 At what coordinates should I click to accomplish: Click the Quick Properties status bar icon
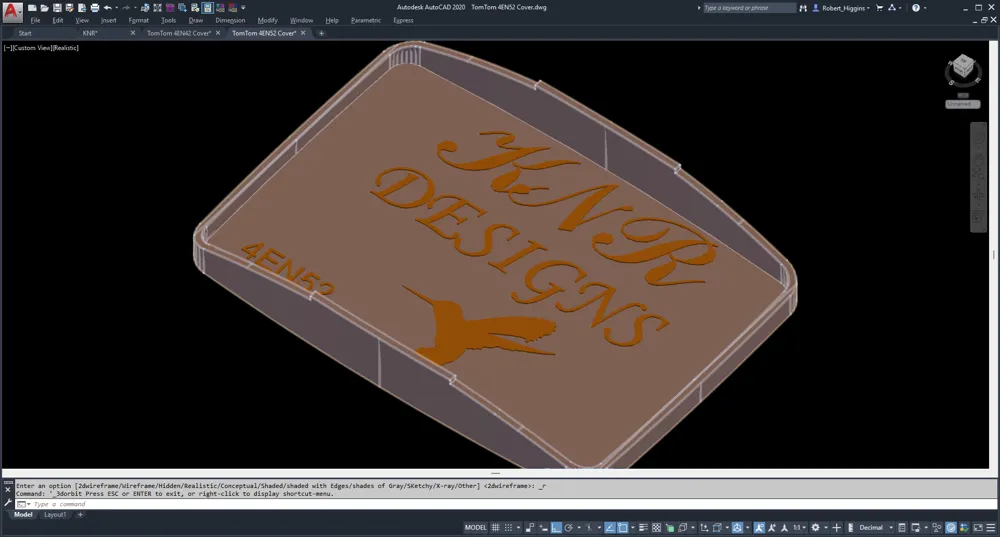(902, 527)
